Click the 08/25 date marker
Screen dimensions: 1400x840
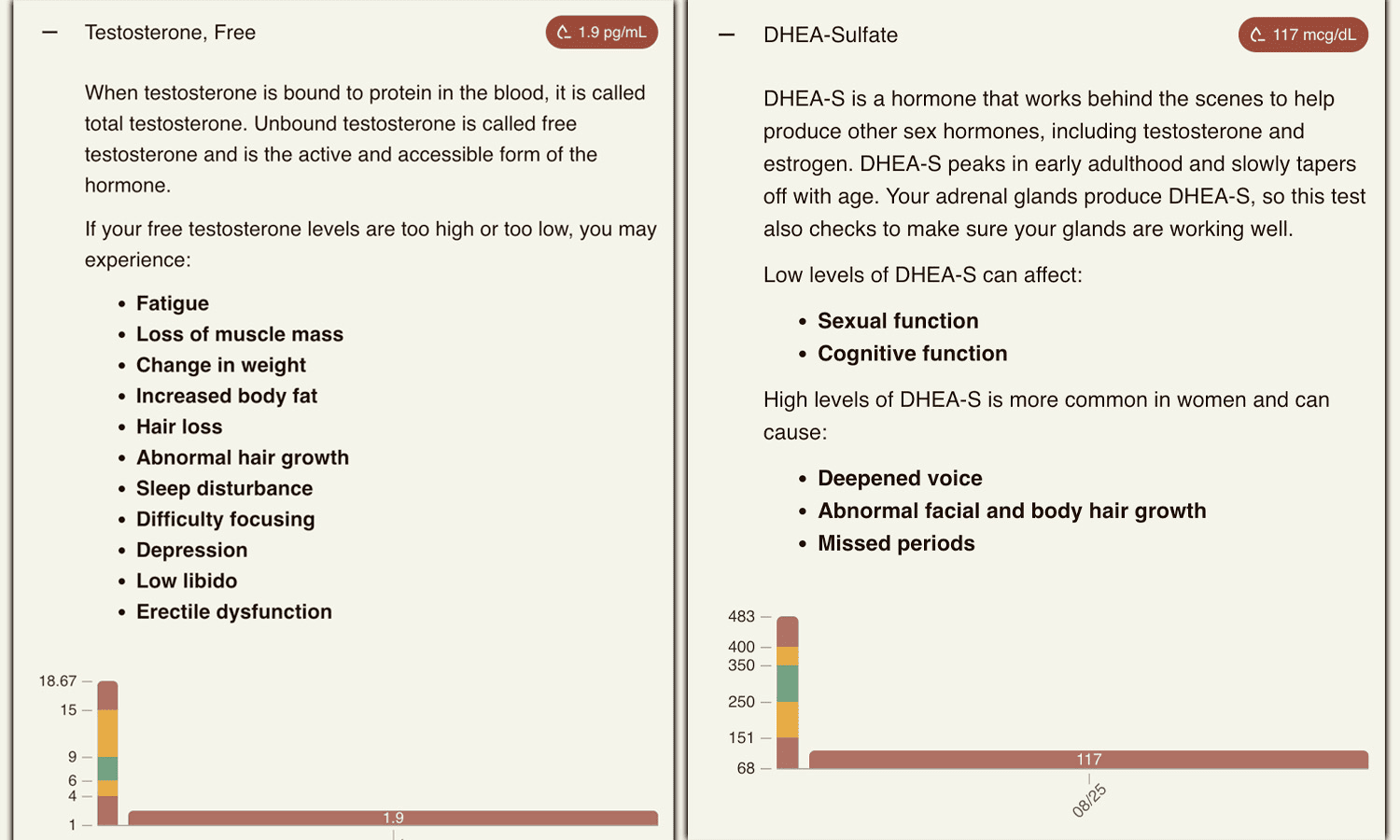click(x=1089, y=801)
